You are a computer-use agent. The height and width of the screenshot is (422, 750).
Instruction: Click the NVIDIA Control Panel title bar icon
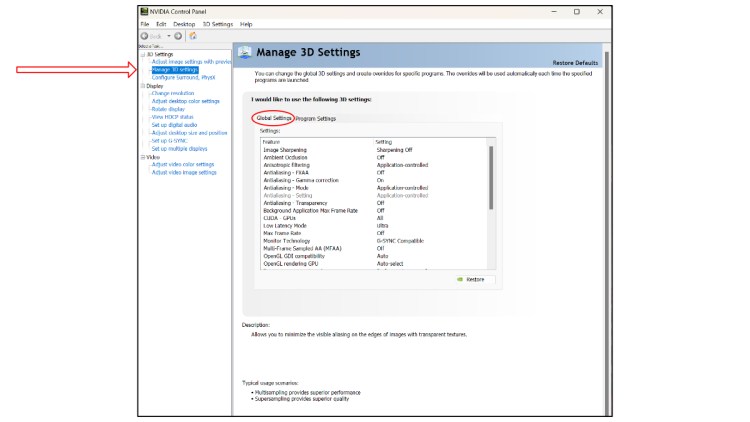pyautogui.click(x=144, y=12)
